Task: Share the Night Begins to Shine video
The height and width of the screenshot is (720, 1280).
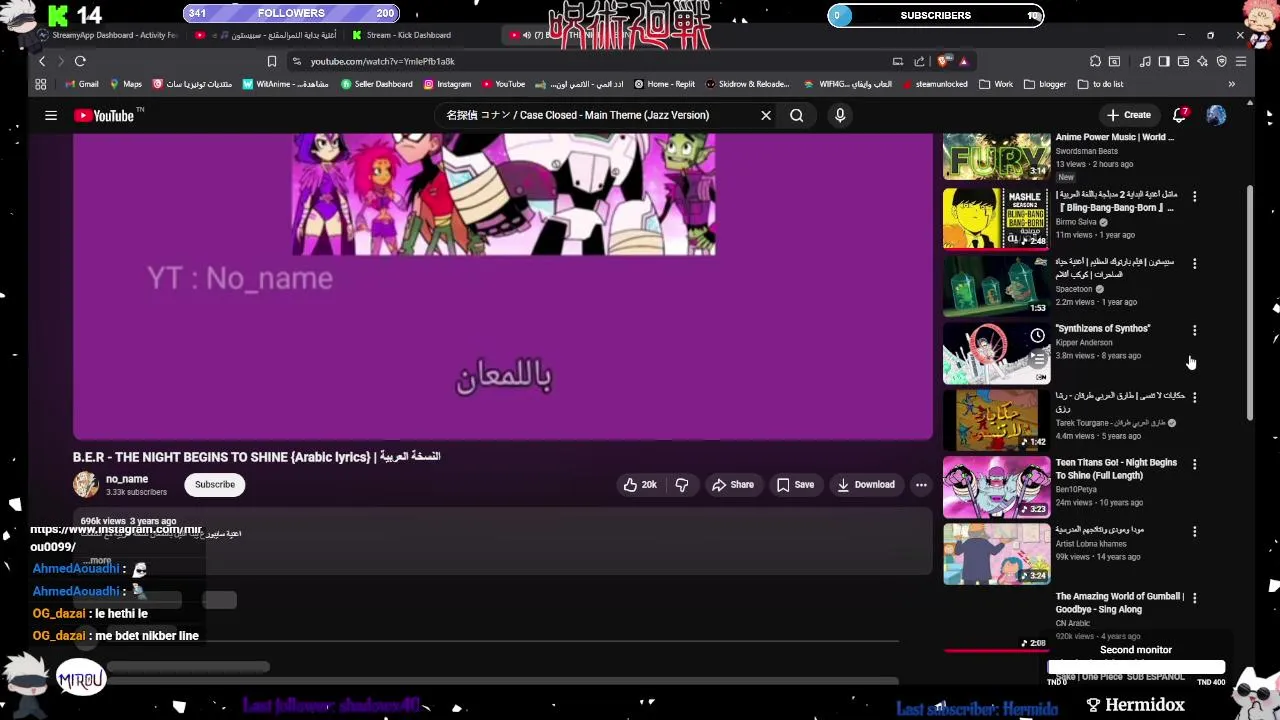Action: click(732, 485)
